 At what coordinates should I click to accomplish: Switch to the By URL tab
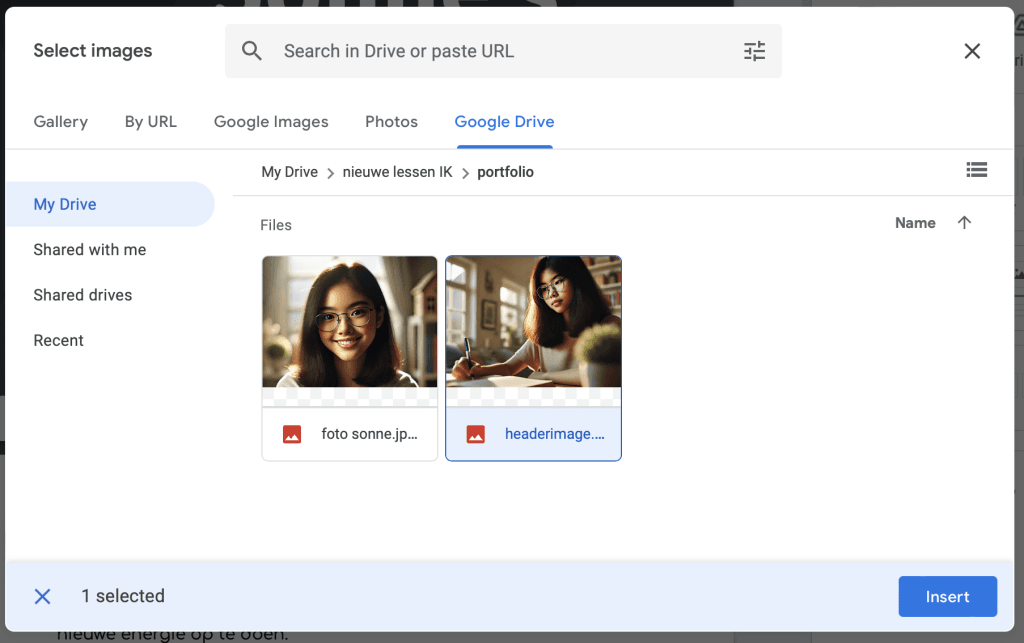point(150,122)
